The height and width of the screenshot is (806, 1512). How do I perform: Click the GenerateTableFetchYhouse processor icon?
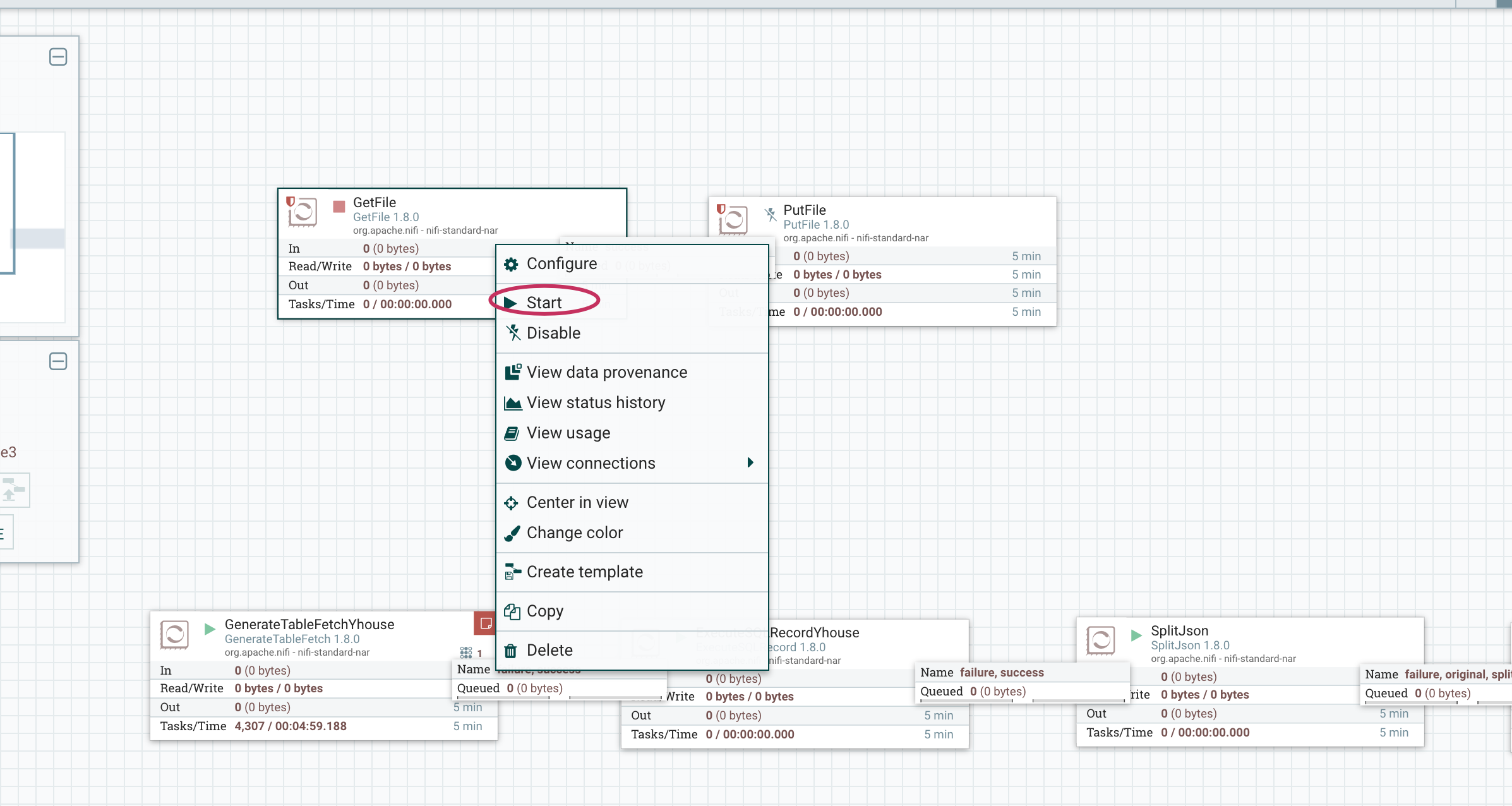(174, 635)
